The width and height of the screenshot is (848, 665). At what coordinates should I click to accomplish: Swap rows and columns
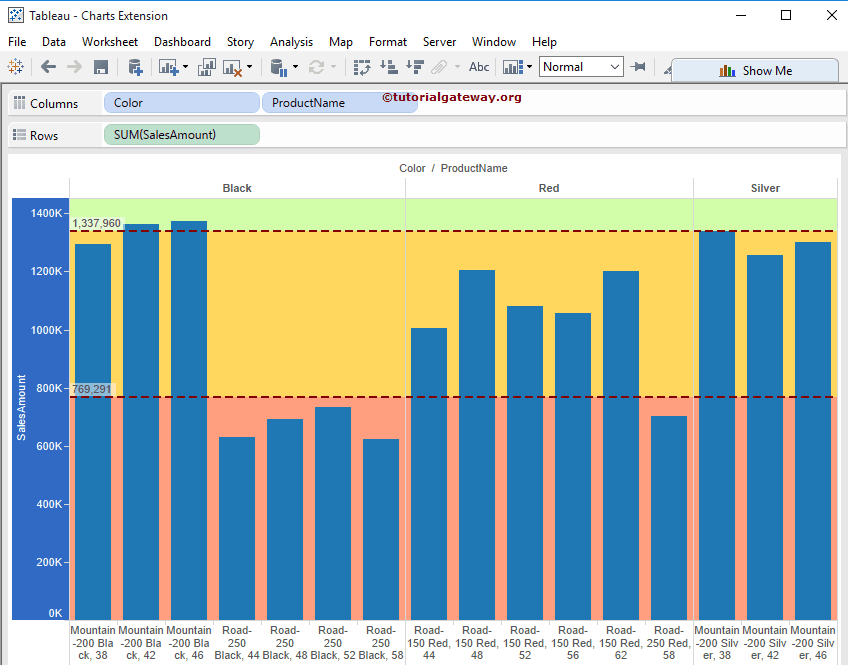[361, 67]
